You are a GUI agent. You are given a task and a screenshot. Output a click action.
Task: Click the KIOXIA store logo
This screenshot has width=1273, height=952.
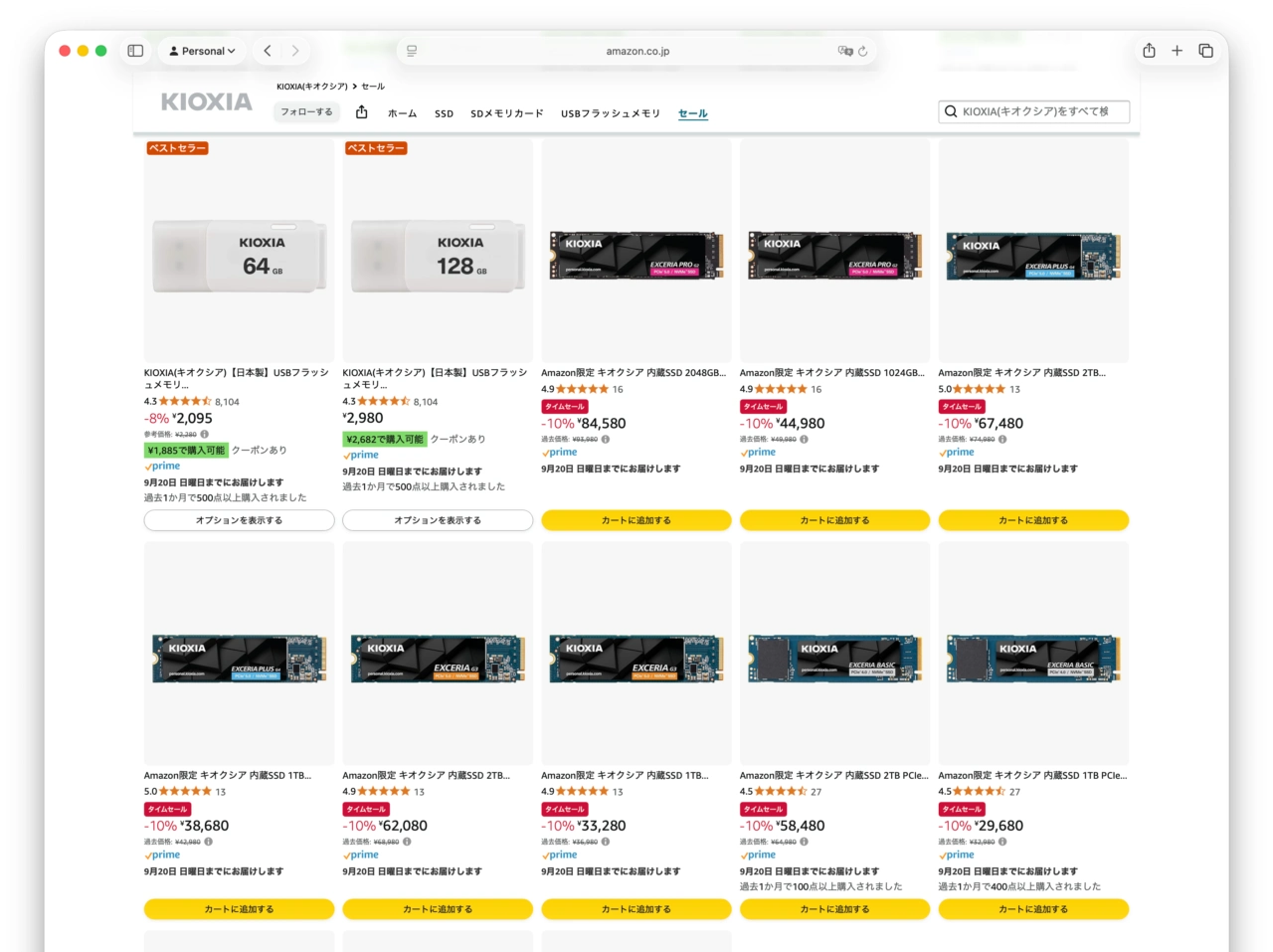tap(207, 101)
